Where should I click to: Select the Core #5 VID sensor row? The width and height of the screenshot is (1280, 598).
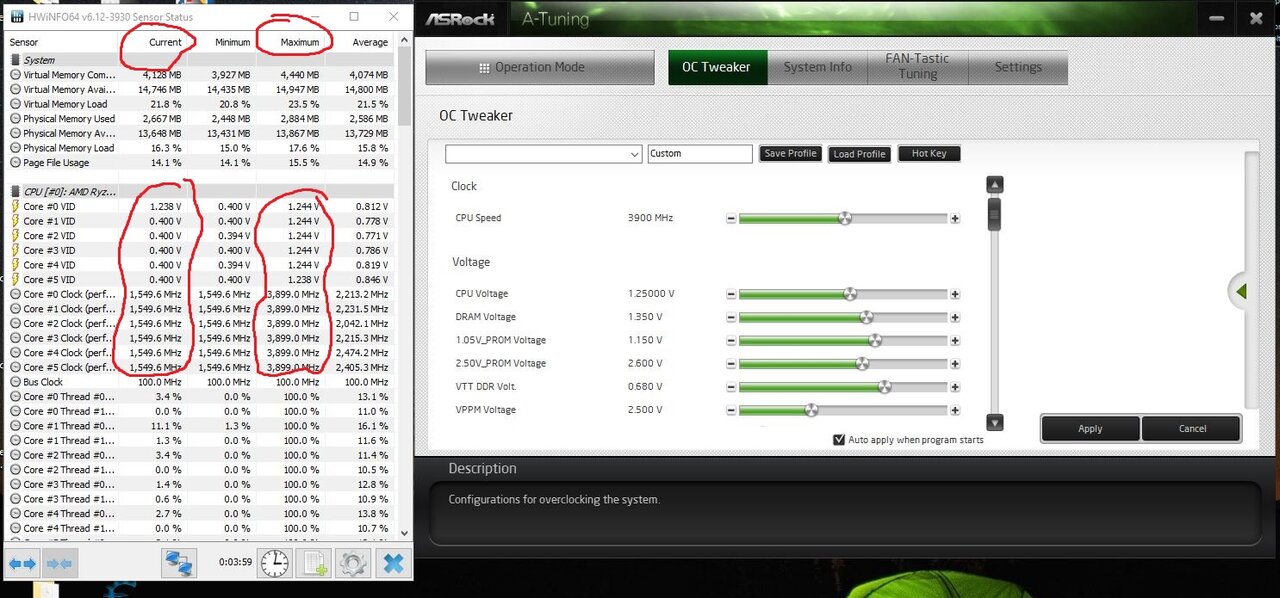point(200,279)
